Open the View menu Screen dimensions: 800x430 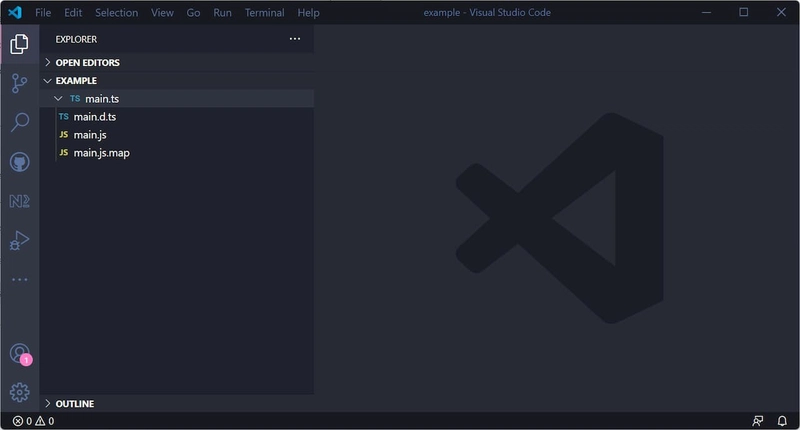[x=162, y=13]
